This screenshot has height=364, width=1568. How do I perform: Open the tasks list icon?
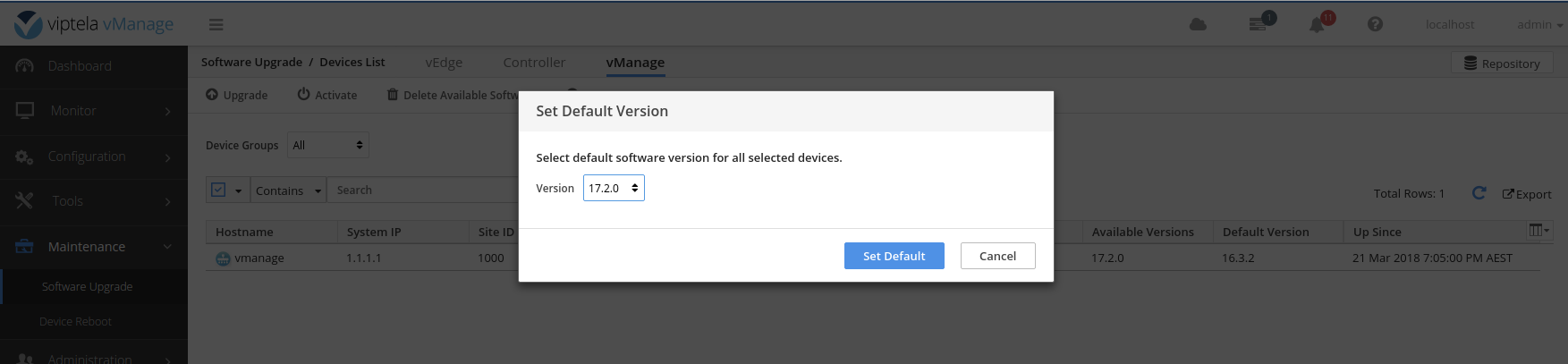(x=1259, y=24)
